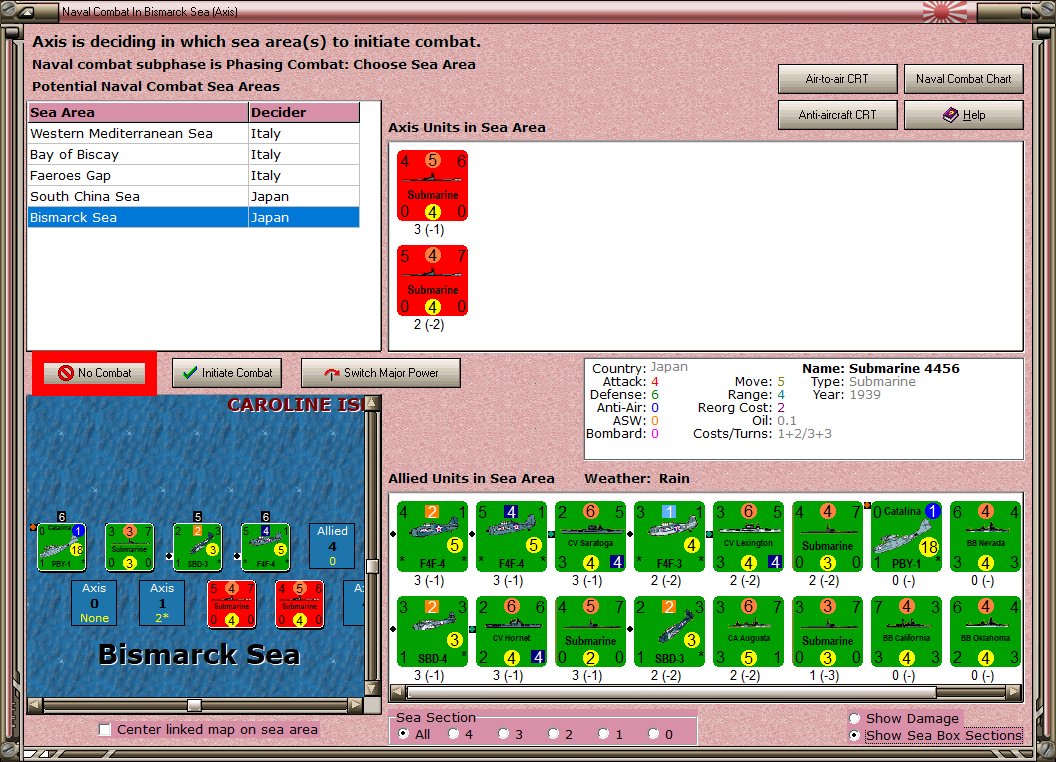Click the Catalina PBY-1 unit in Allied list

pos(906,536)
